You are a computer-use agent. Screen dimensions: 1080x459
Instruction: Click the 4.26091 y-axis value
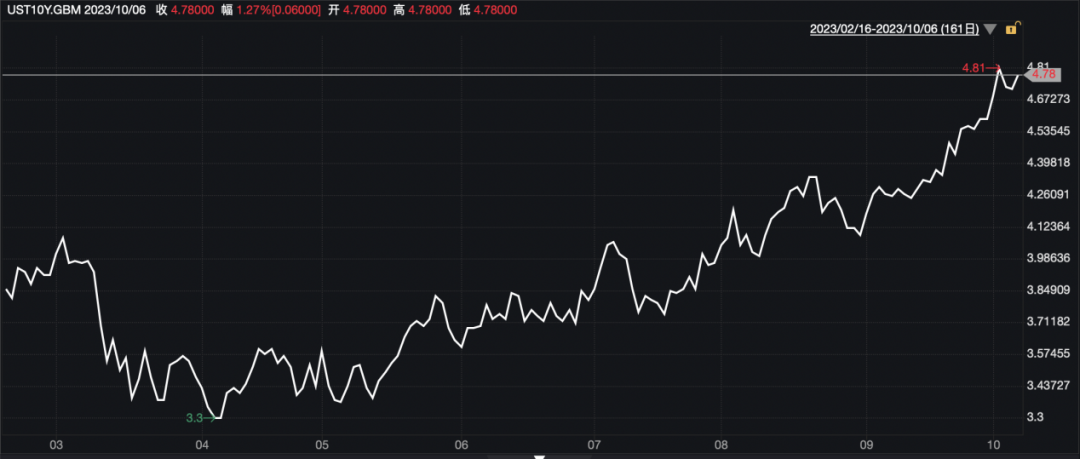point(1050,194)
